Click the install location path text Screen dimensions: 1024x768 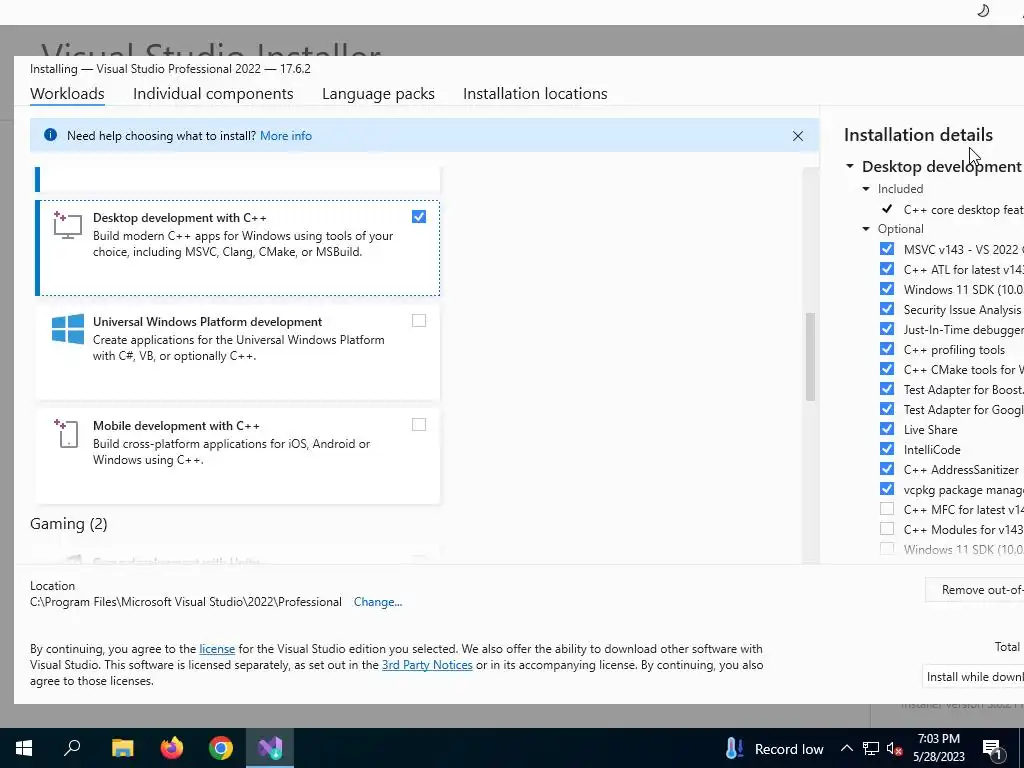pos(185,602)
